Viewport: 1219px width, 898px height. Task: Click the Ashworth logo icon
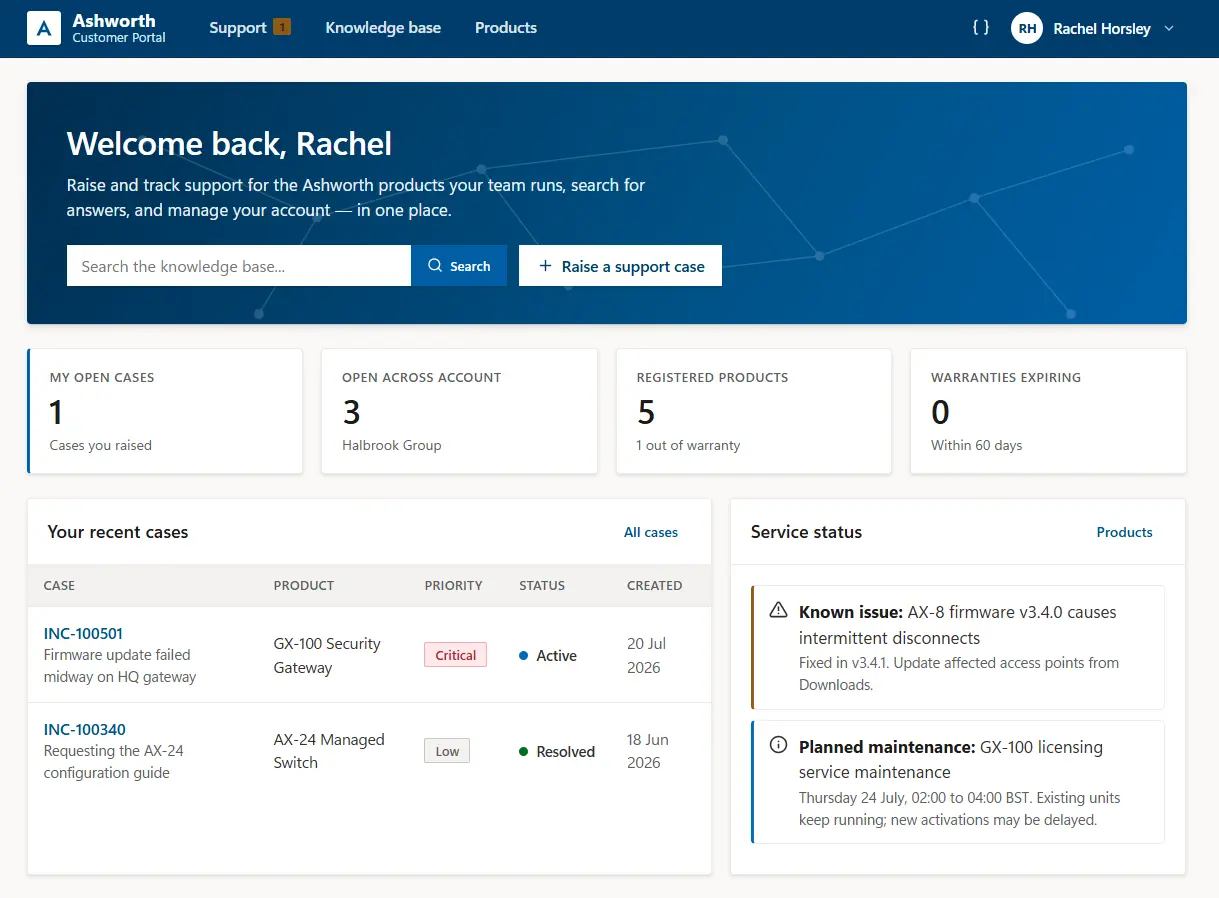click(44, 28)
